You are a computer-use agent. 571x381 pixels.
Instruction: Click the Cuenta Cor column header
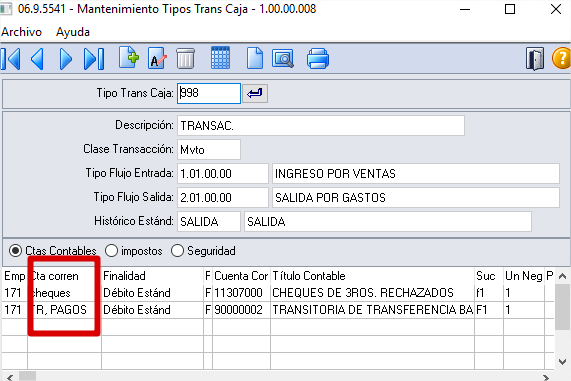point(241,276)
